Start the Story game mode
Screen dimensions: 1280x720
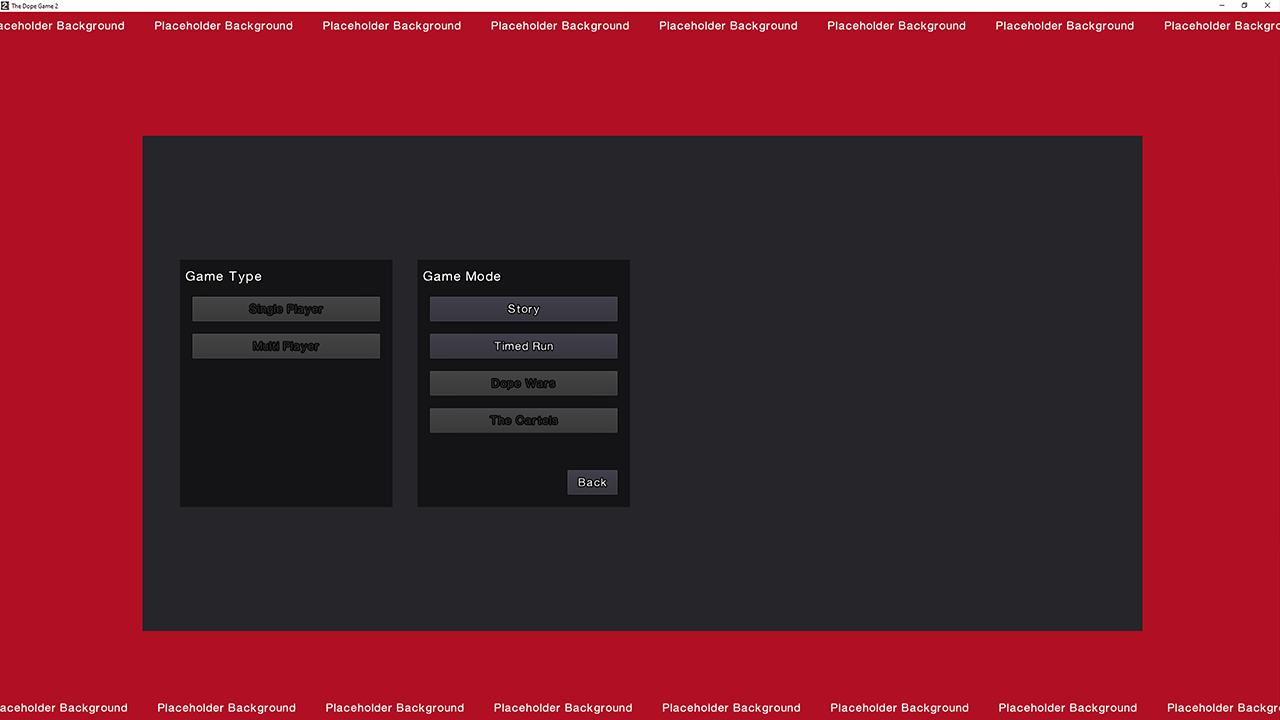point(523,309)
